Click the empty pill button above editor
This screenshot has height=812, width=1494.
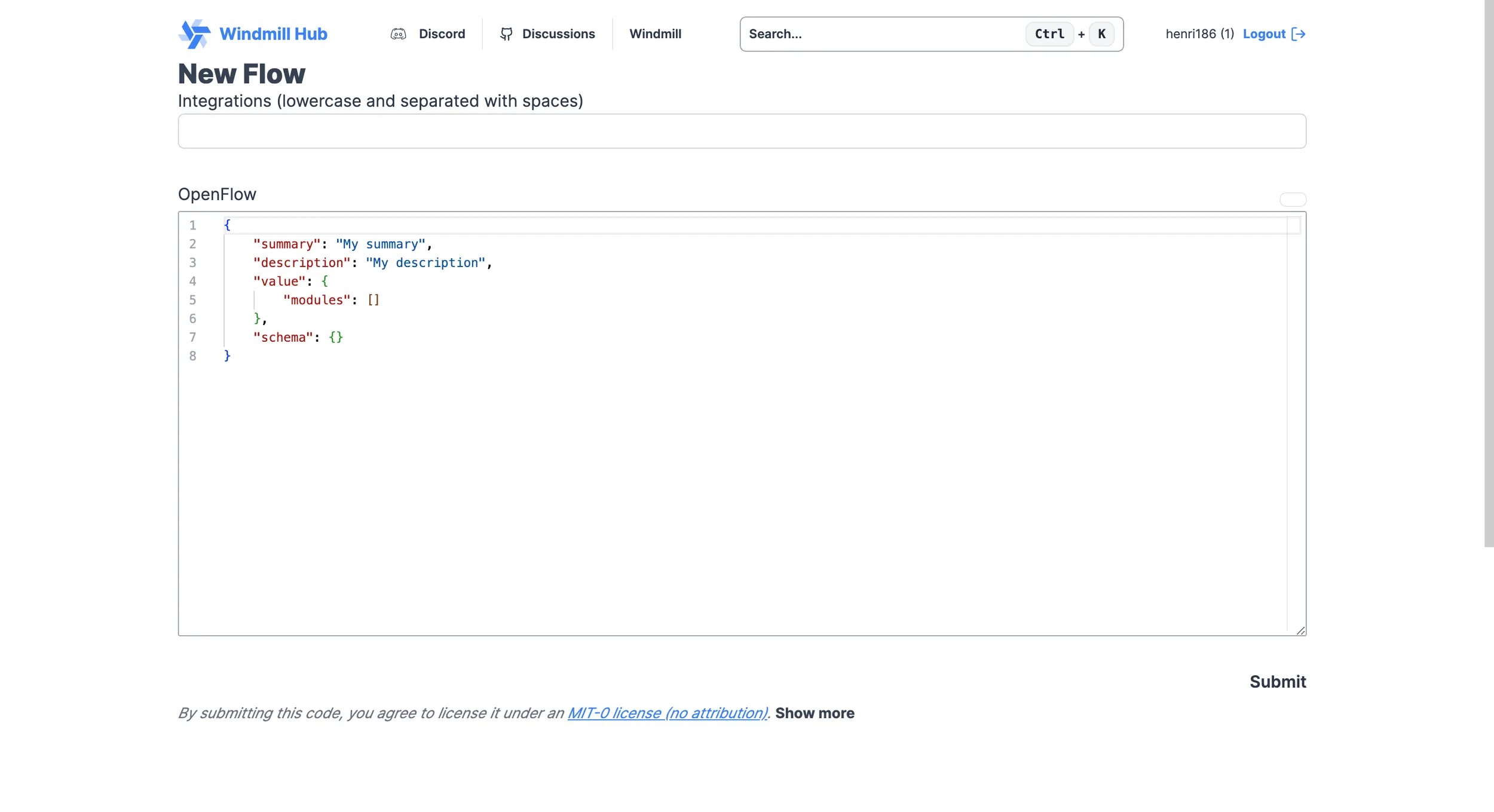tap(1293, 200)
